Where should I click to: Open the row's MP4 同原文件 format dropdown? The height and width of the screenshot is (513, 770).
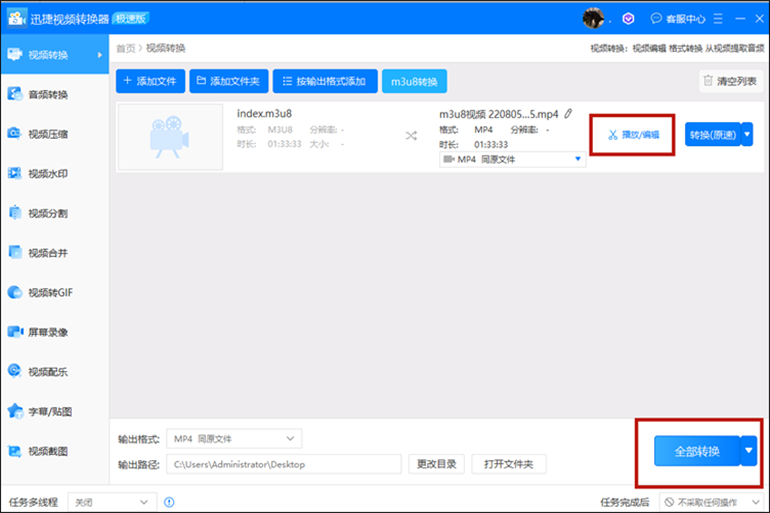click(x=512, y=159)
